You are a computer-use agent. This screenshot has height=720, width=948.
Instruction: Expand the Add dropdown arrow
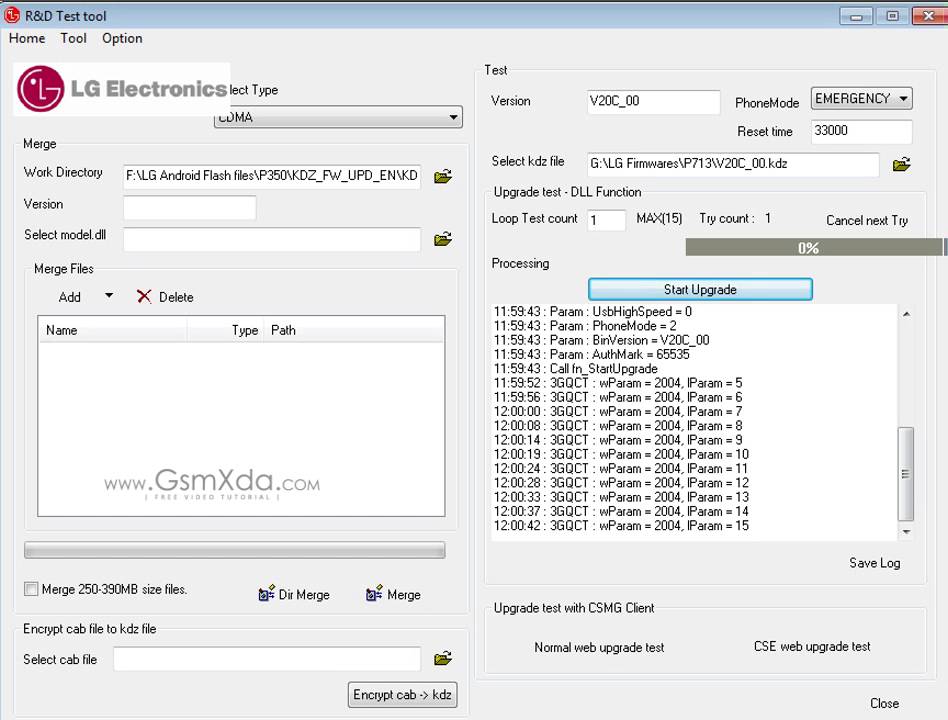(x=109, y=296)
